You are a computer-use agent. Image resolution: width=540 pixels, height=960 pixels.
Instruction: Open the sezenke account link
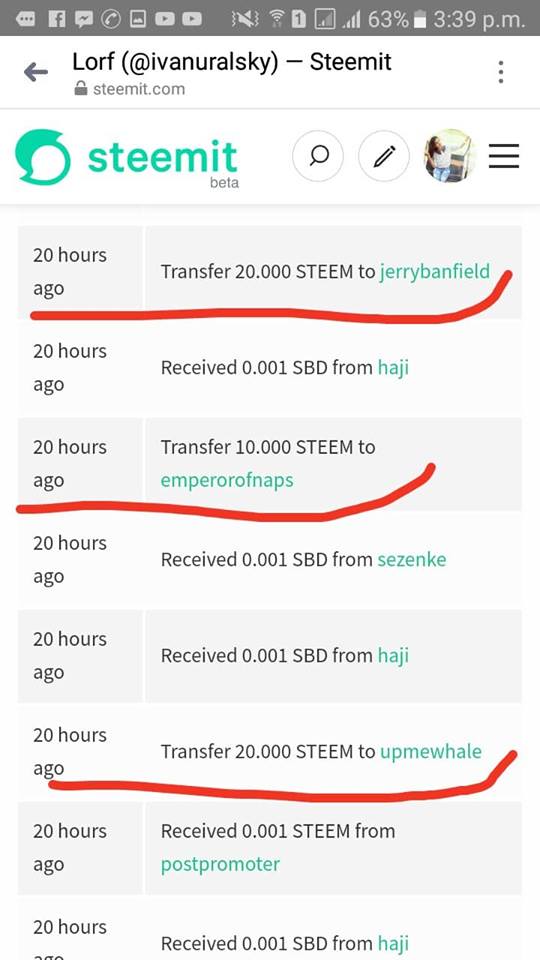pyautogui.click(x=412, y=559)
